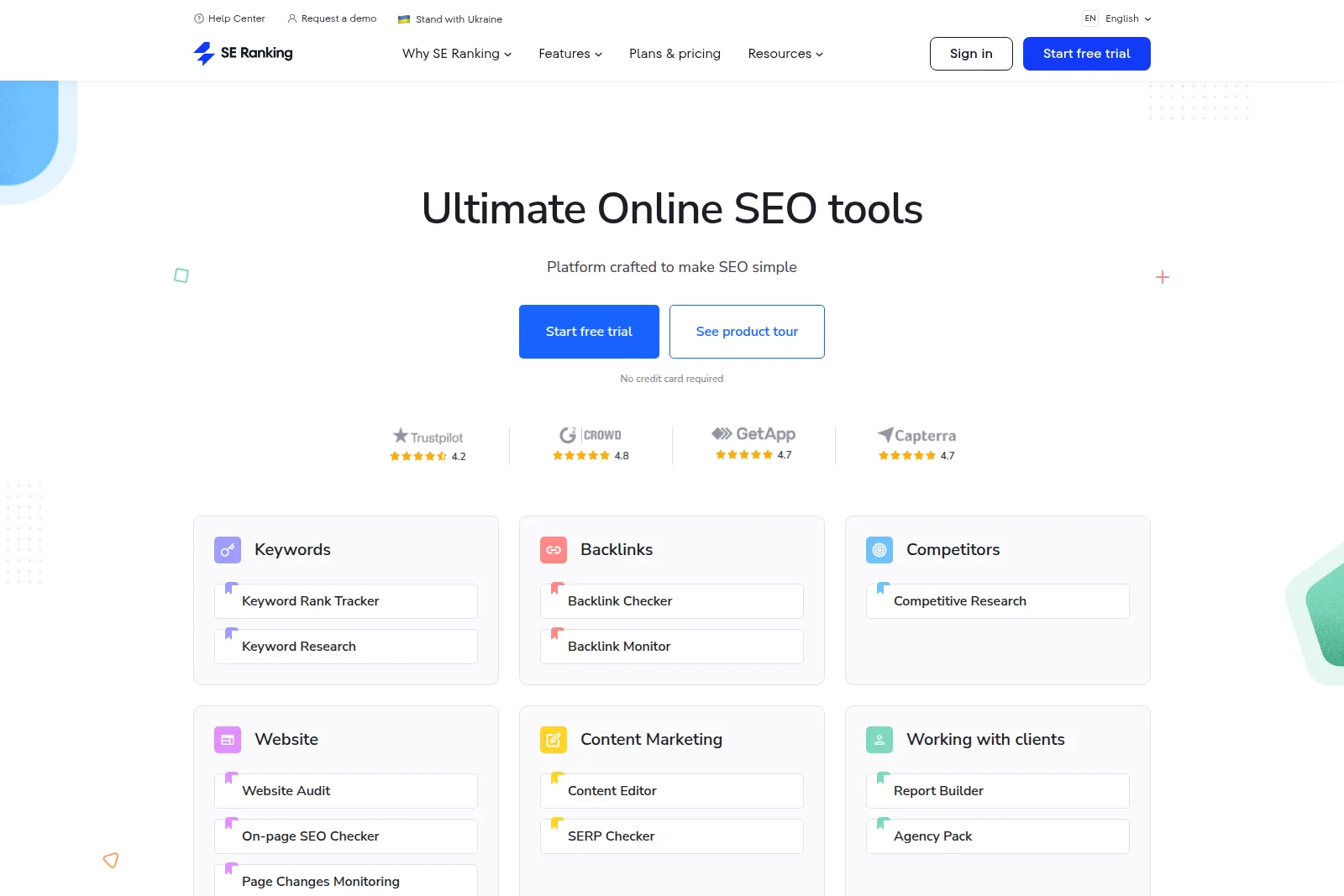
Task: Open Plans & pricing
Action: pyautogui.click(x=675, y=53)
